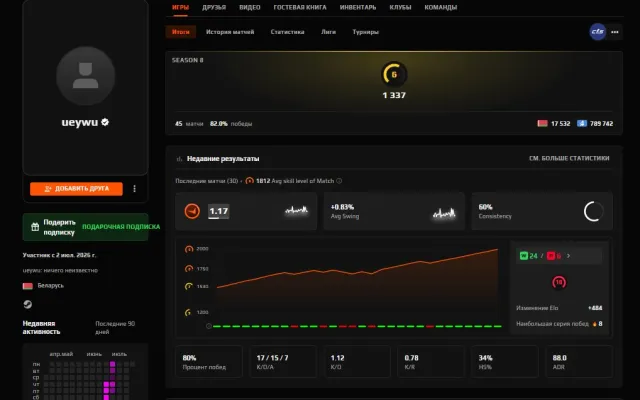The height and width of the screenshot is (400, 640).
Task: Click the 1200 Elo level marker icon
Action: pyautogui.click(x=188, y=312)
